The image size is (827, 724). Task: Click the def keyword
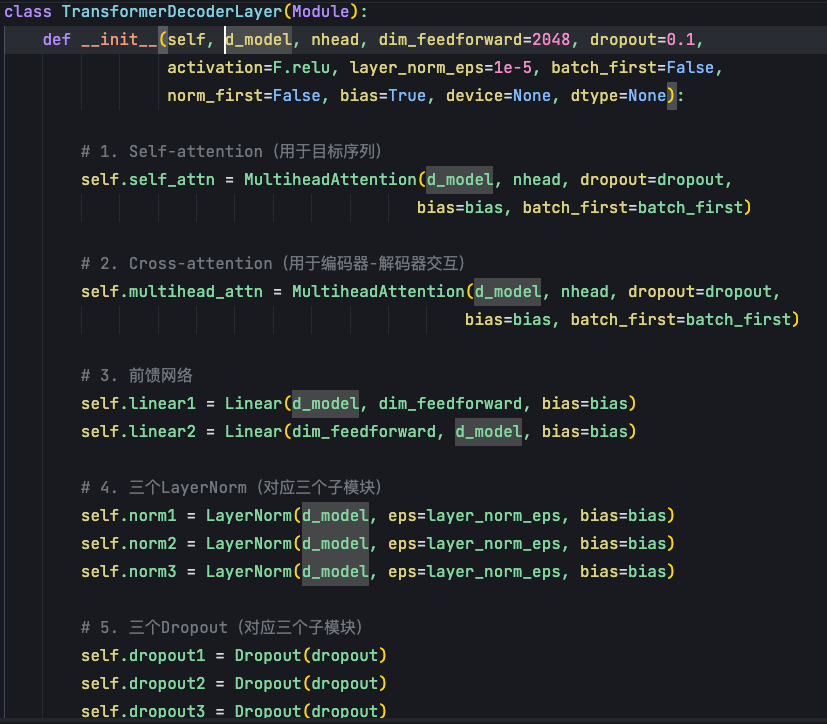[x=57, y=40]
